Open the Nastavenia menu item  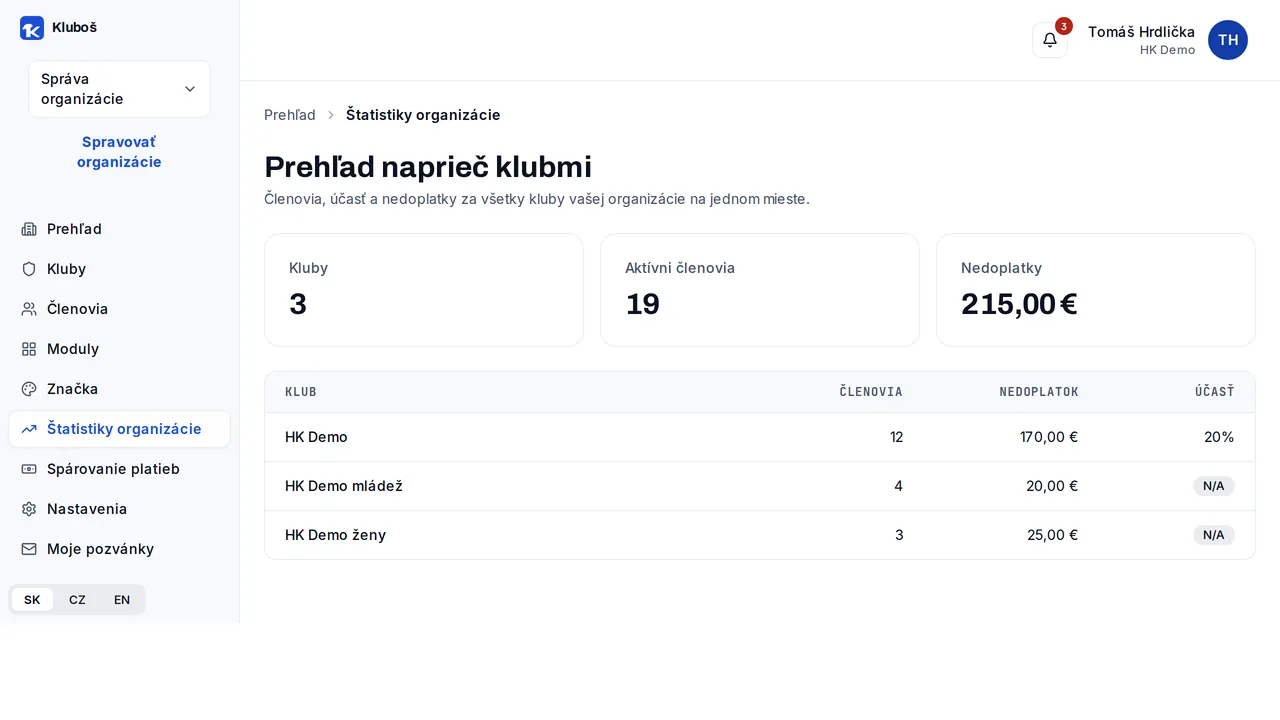(x=119, y=509)
